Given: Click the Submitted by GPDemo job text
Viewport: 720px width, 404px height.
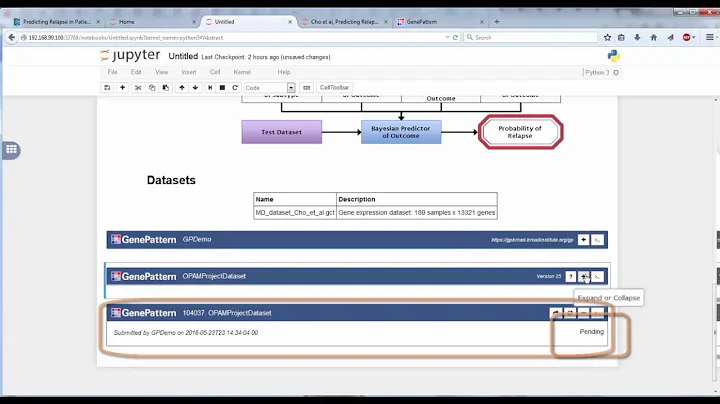Looking at the screenshot, I should click(186, 333).
